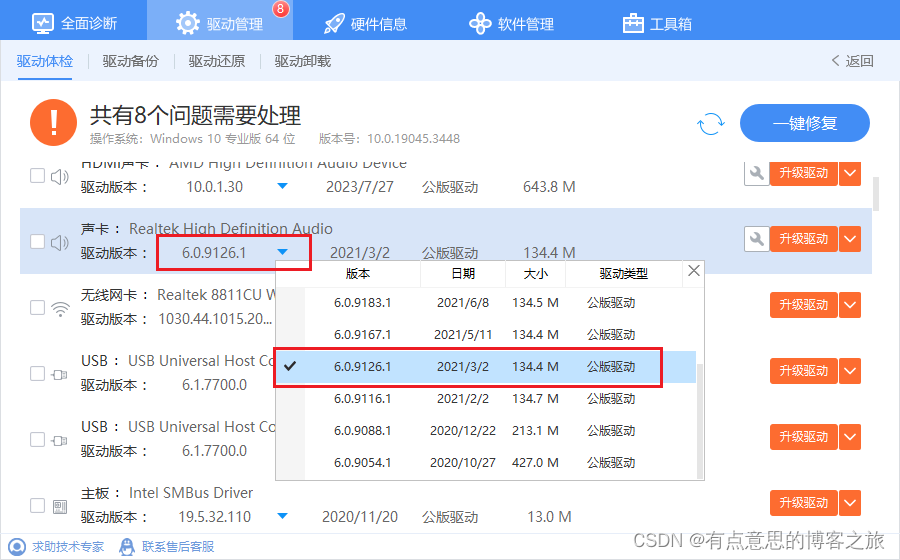Check the Realtek High Definition Audio checkbox
The width and height of the screenshot is (900, 560).
tap(37, 241)
